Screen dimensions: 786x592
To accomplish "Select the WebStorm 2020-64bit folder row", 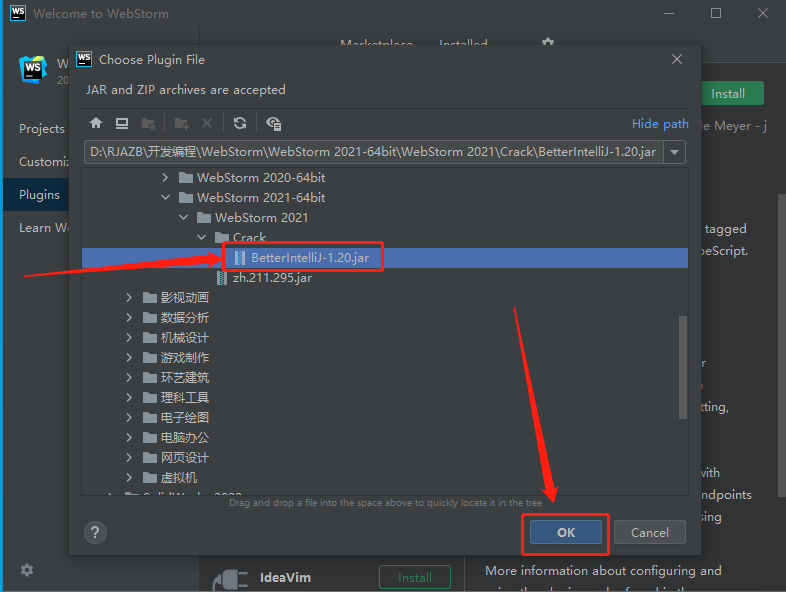I will click(384, 177).
